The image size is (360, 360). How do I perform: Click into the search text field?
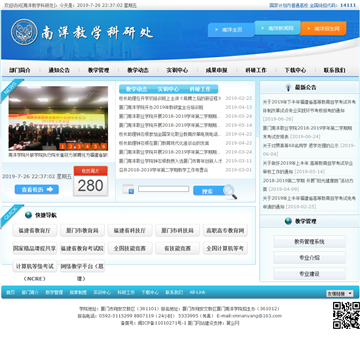coord(164,189)
